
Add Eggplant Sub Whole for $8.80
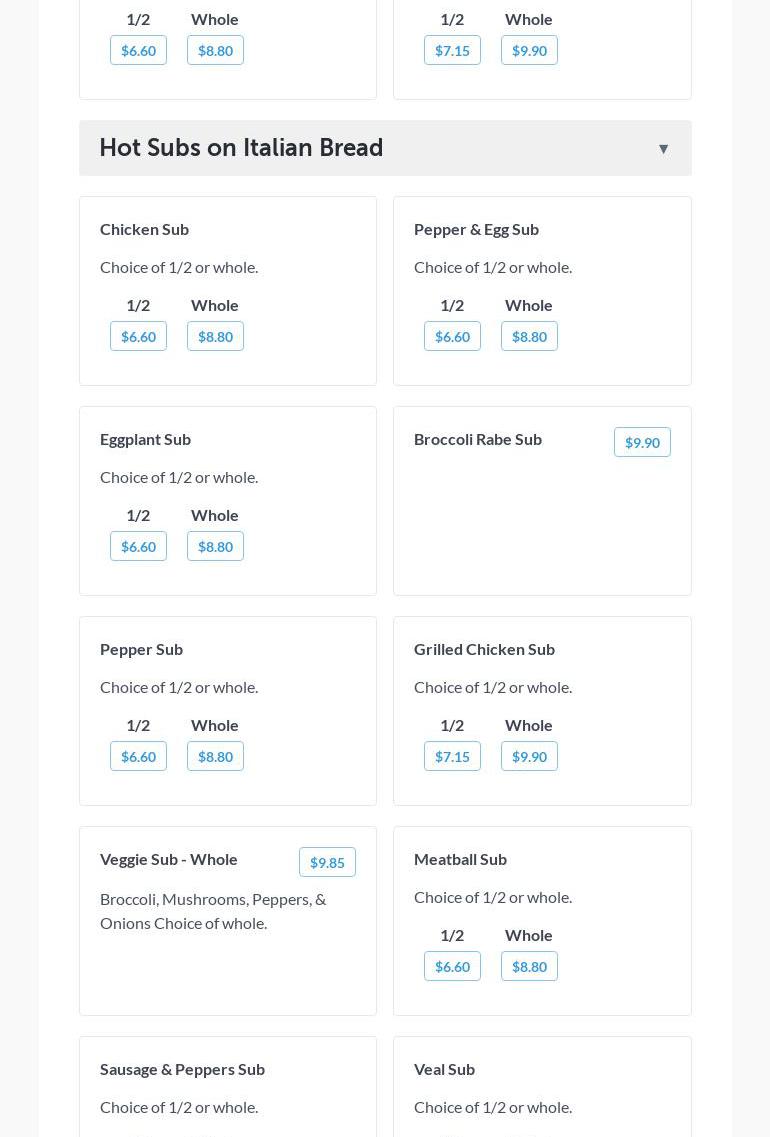215,547
